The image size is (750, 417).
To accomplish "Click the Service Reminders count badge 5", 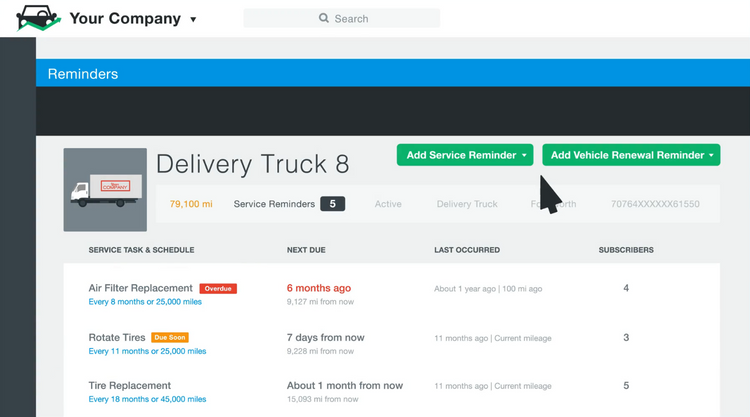I will [x=332, y=204].
